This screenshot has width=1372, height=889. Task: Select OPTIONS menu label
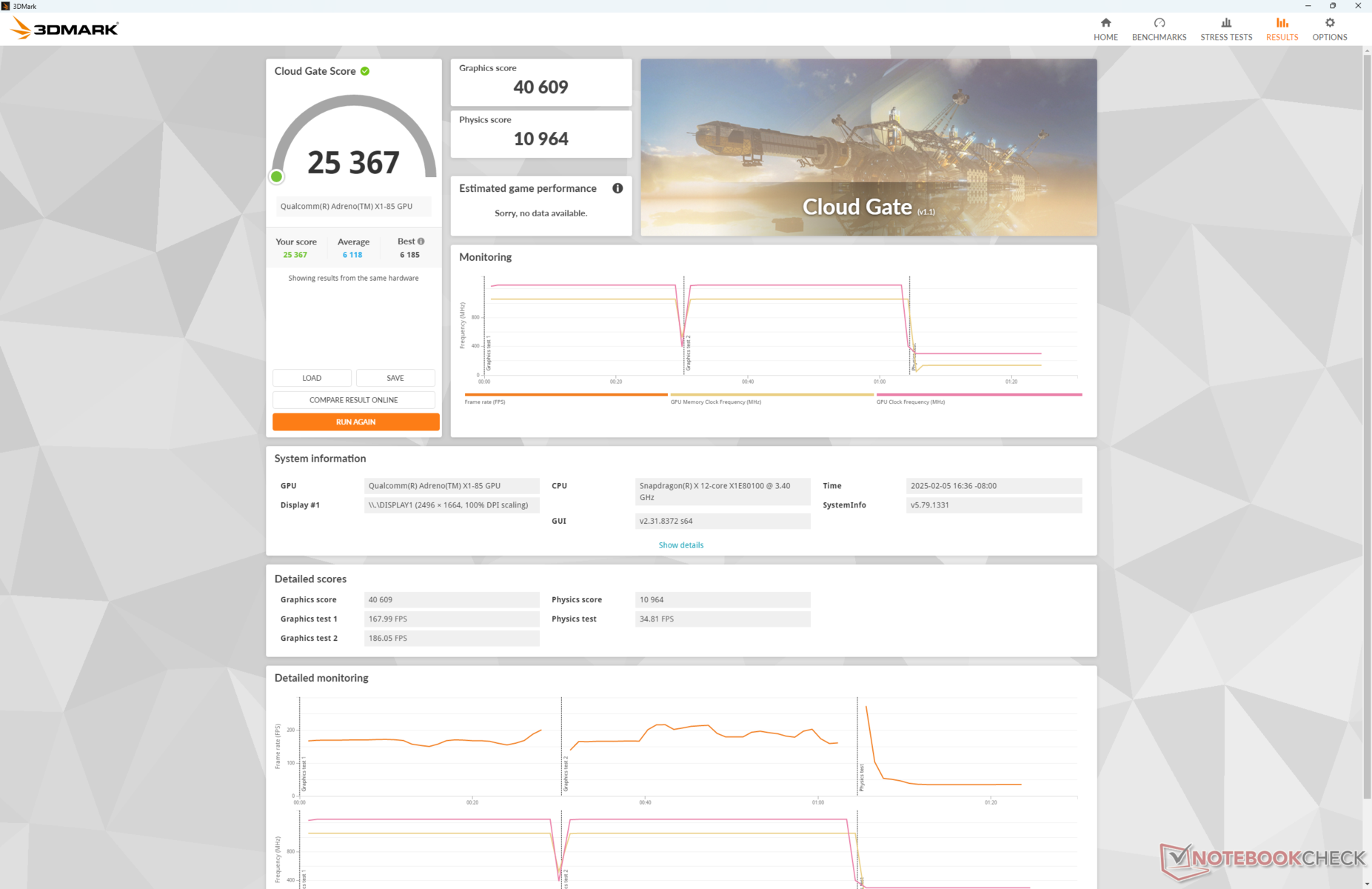pyautogui.click(x=1330, y=37)
